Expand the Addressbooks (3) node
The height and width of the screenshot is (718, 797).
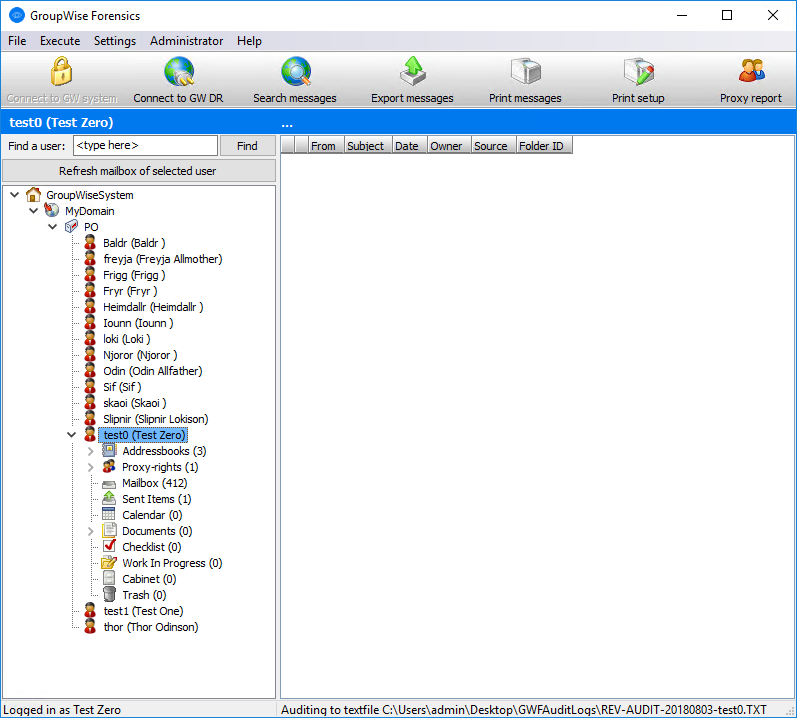pos(91,451)
